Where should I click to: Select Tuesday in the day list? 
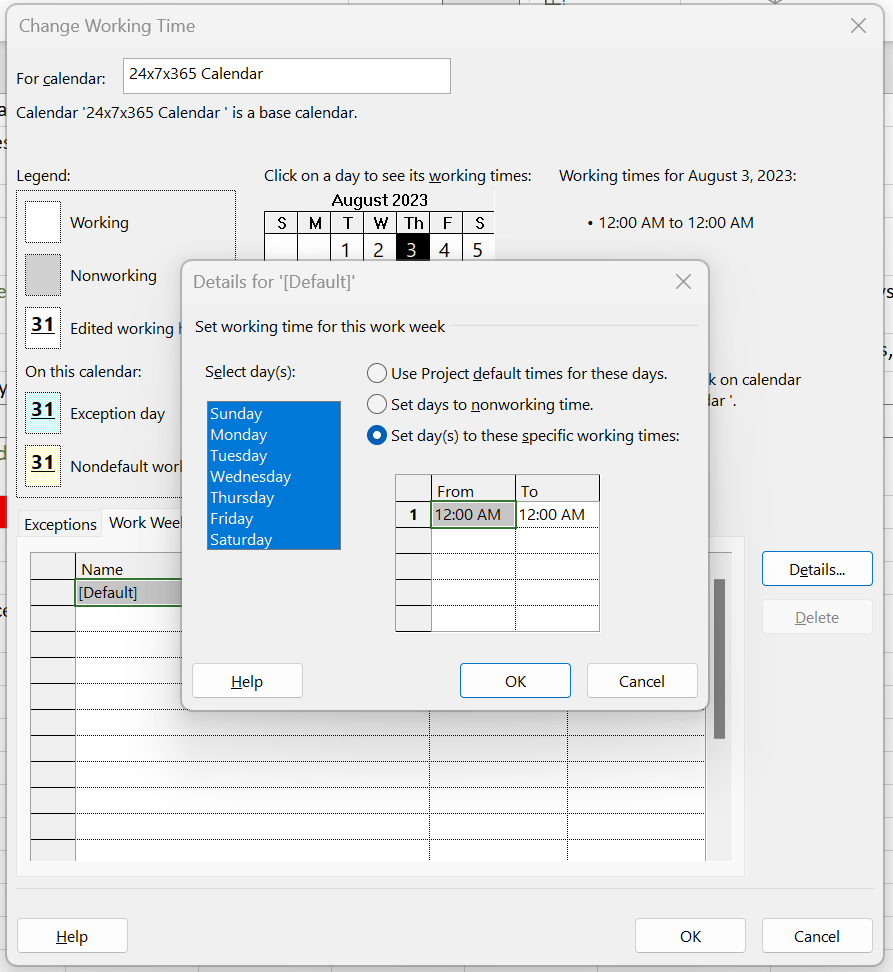273,456
